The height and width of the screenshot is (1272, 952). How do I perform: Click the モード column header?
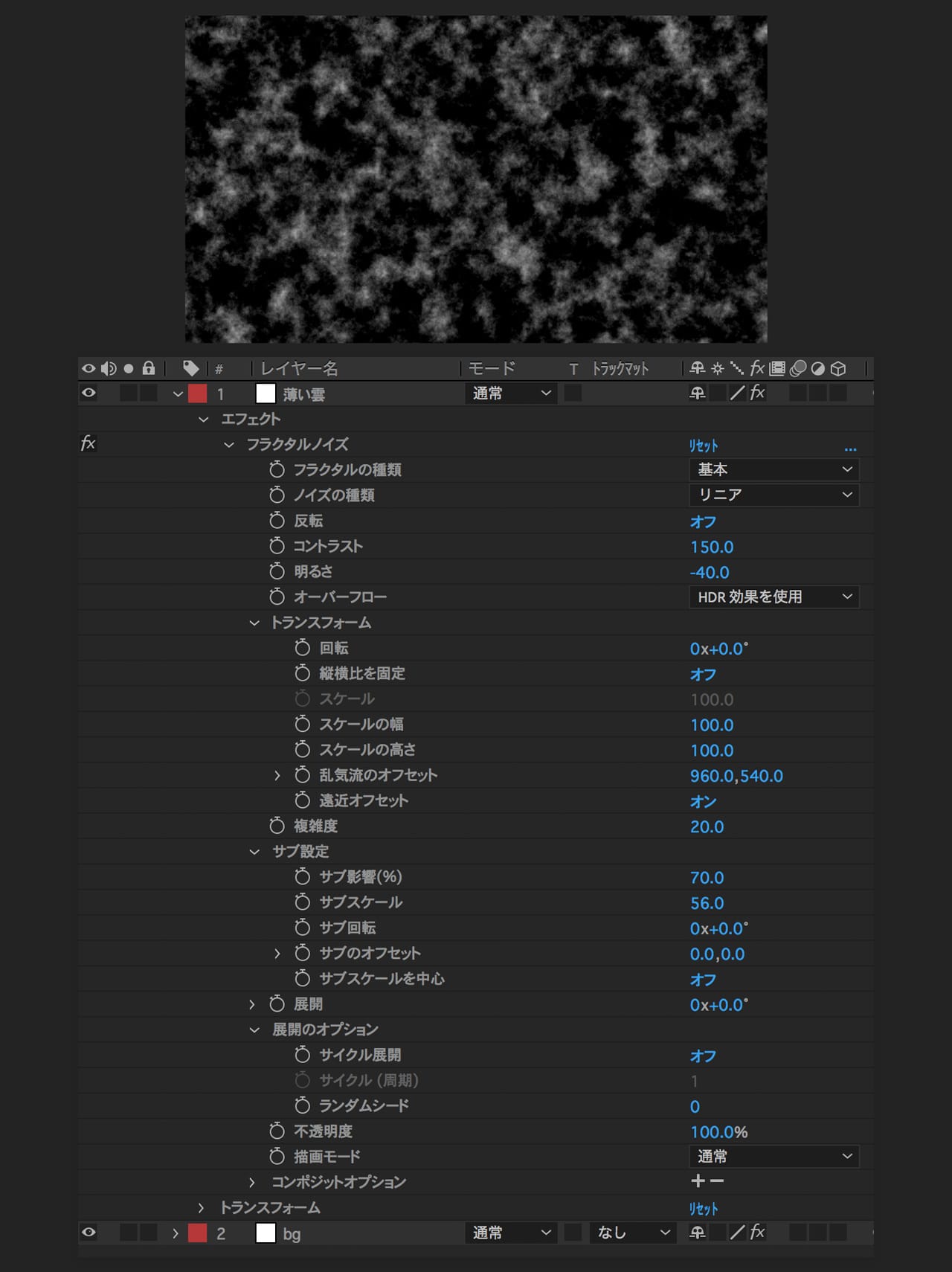pos(492,368)
